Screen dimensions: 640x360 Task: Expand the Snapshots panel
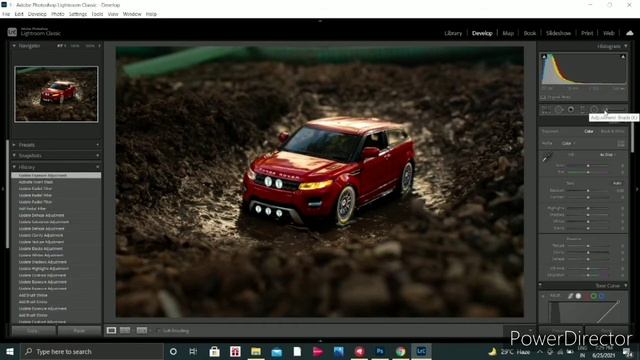[14, 156]
